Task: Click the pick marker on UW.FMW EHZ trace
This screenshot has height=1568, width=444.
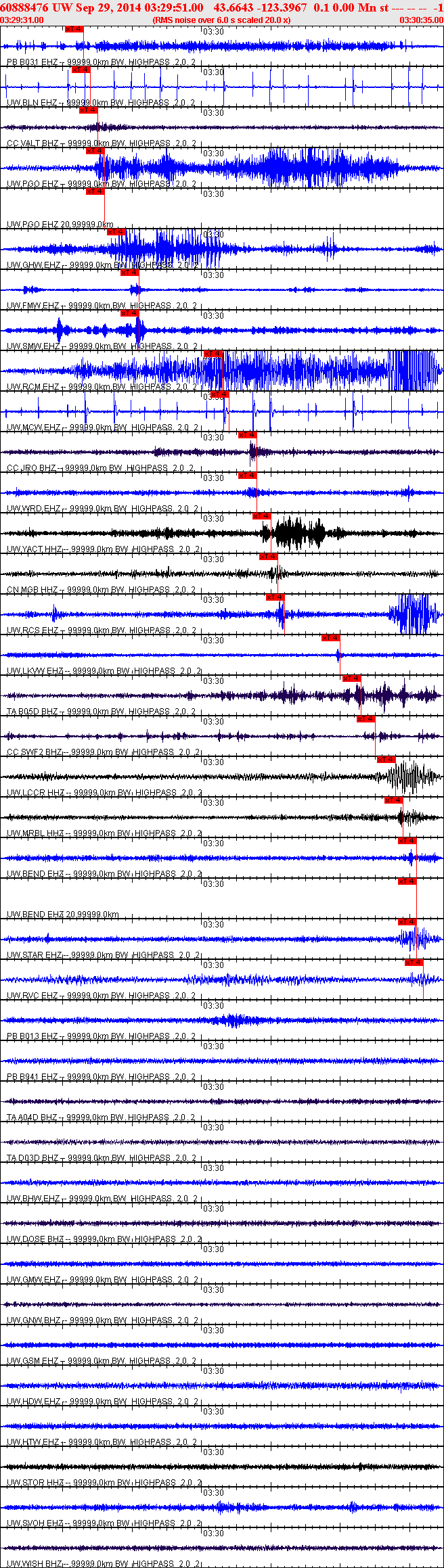Action: tap(130, 273)
